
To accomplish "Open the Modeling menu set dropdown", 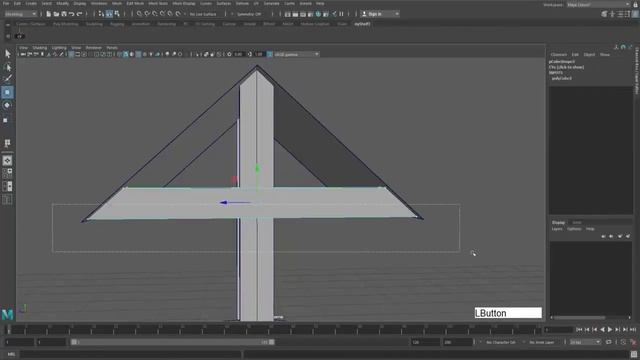I will coord(20,14).
